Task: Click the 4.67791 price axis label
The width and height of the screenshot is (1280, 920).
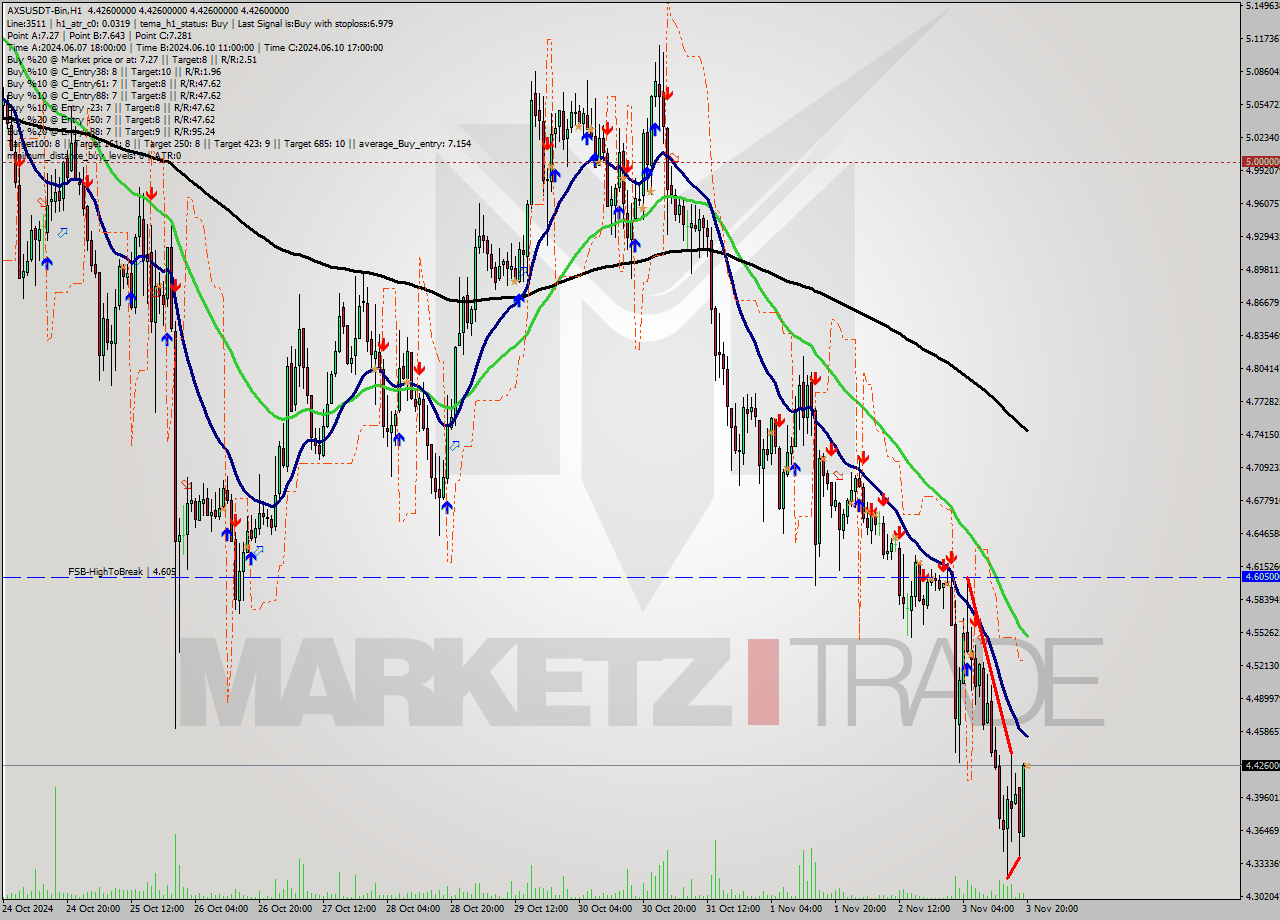Action: pos(1262,501)
